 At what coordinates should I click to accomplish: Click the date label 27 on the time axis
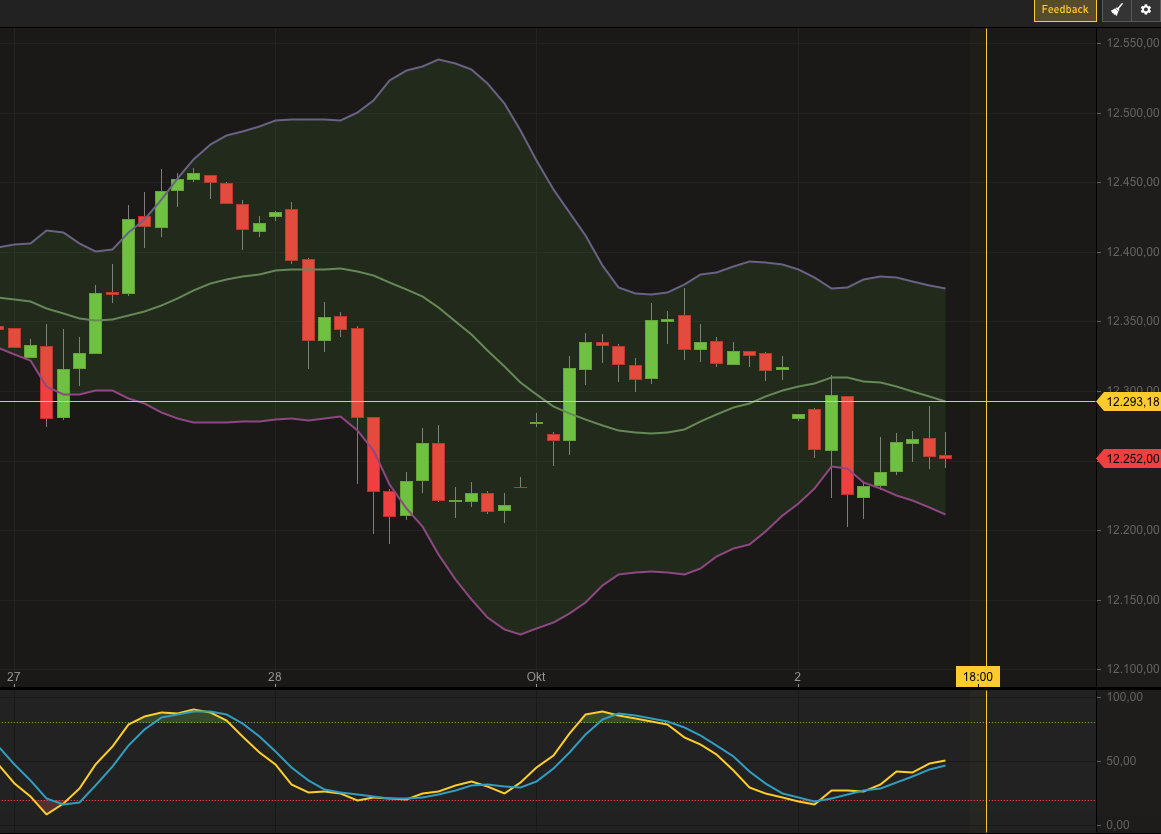coord(13,676)
